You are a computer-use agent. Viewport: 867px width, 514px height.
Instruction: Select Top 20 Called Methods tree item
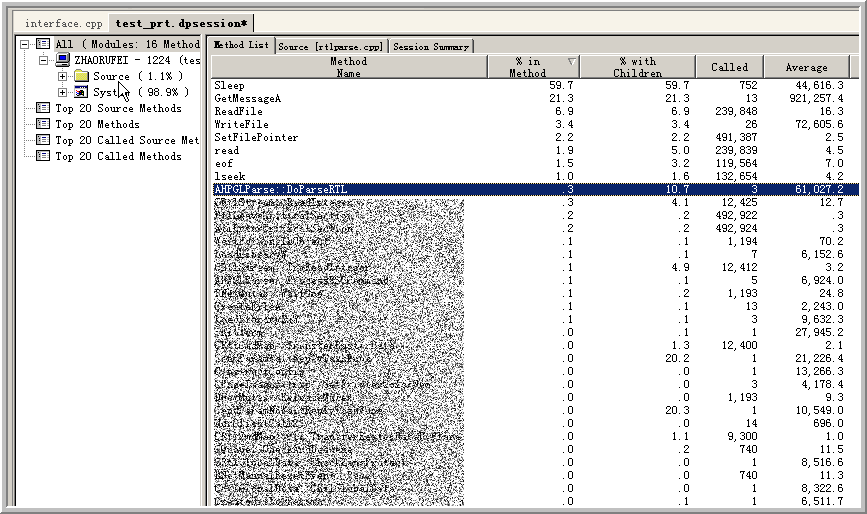(118, 156)
